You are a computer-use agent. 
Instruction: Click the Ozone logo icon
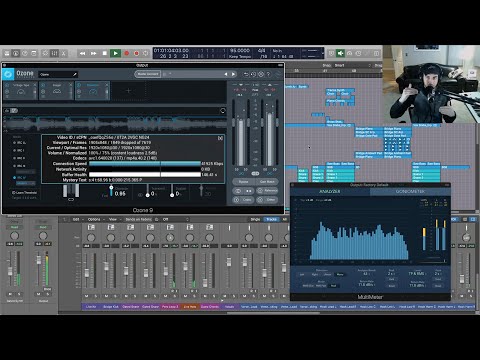pyautogui.click(x=8, y=74)
